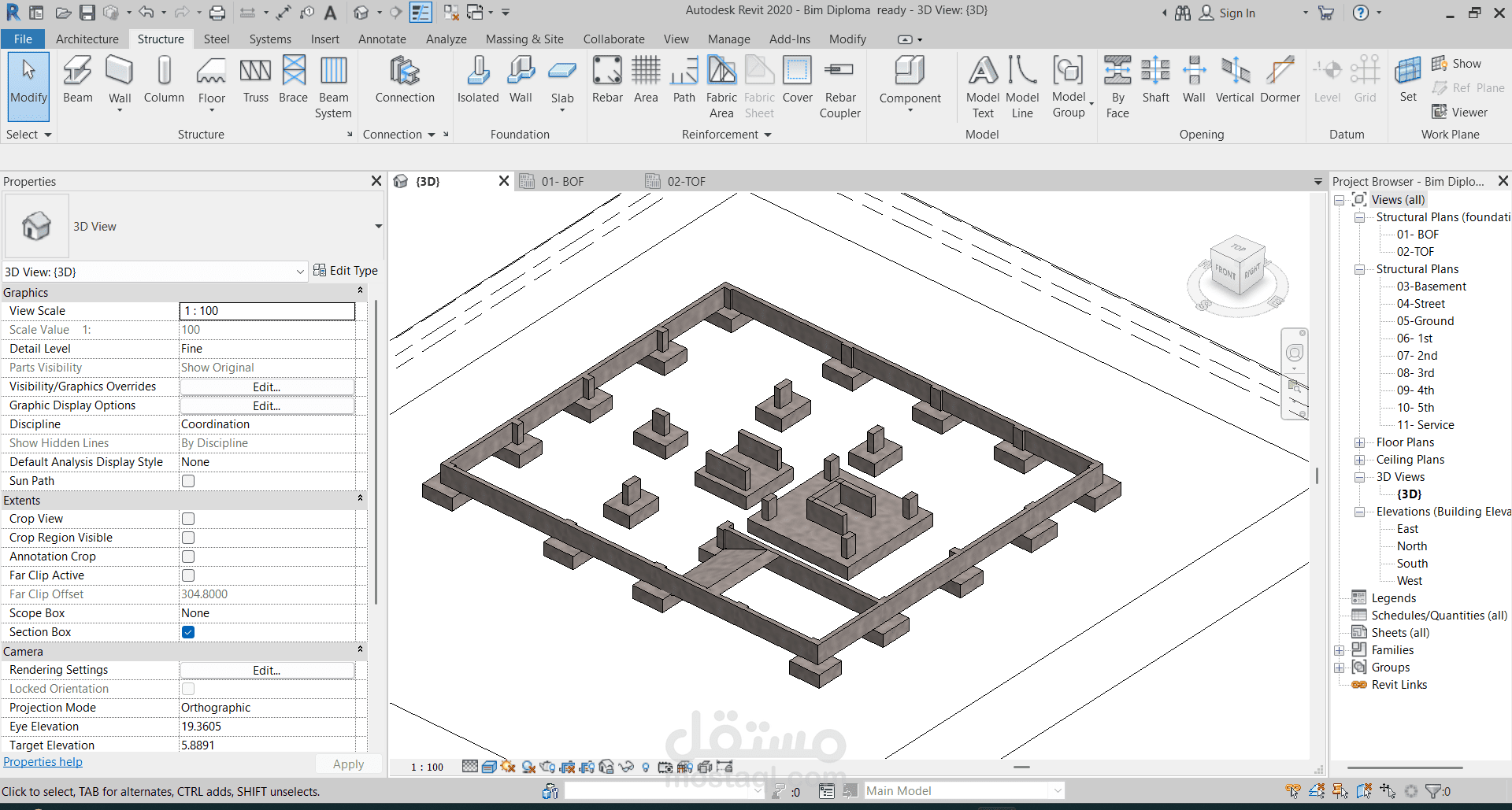This screenshot has height=810, width=1512.
Task: Click Edit for Visibility/Graphics Overrides
Action: click(x=266, y=387)
